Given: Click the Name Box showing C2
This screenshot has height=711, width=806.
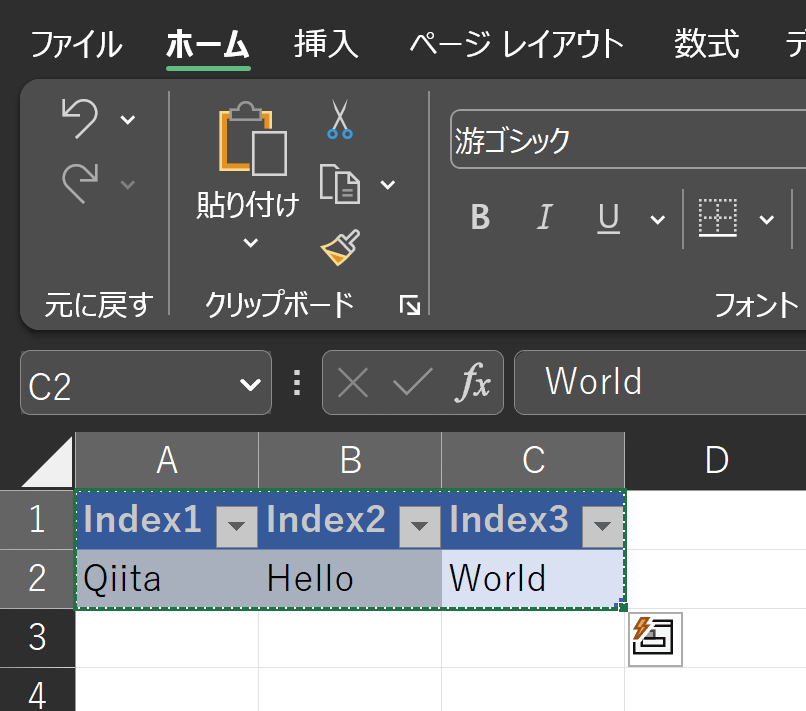Looking at the screenshot, I should (129, 383).
